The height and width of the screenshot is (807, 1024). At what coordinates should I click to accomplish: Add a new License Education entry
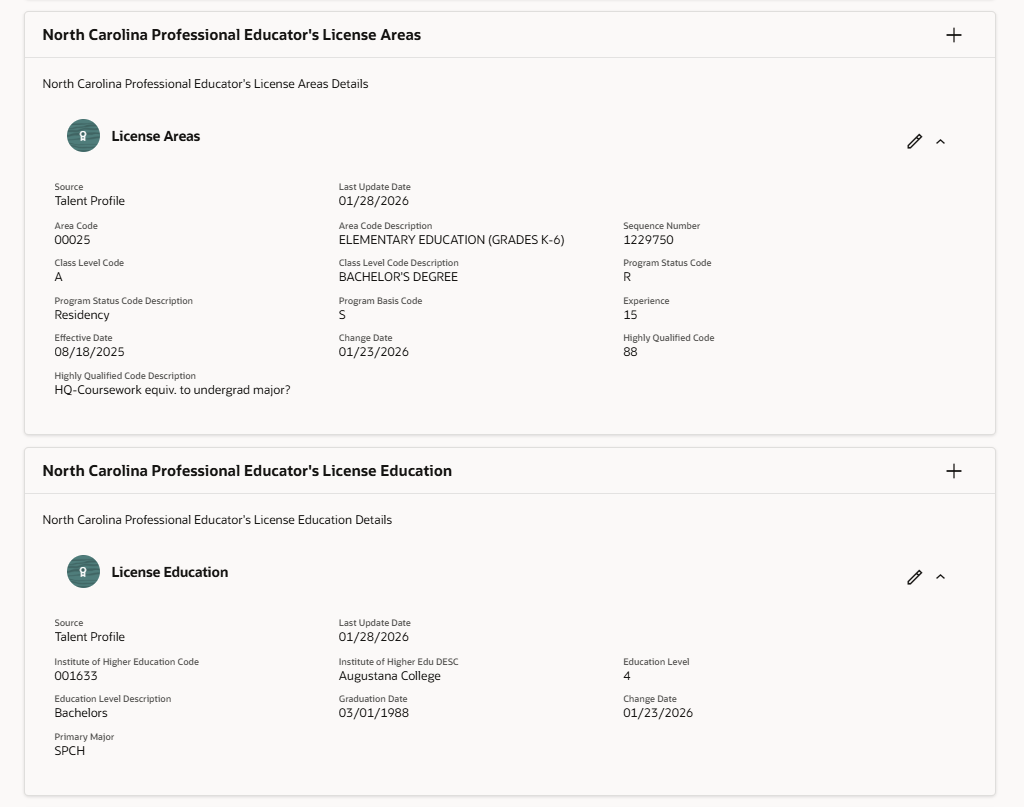coord(953,471)
